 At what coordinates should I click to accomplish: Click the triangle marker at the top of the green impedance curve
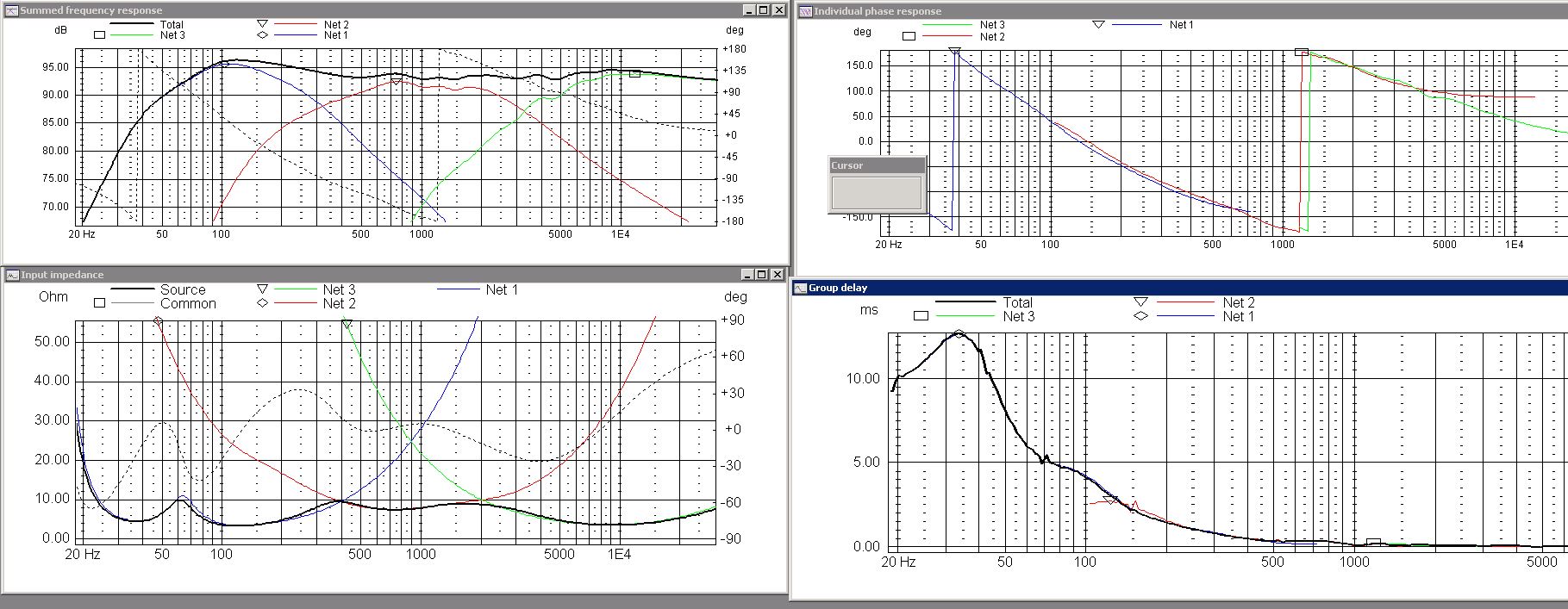[347, 324]
